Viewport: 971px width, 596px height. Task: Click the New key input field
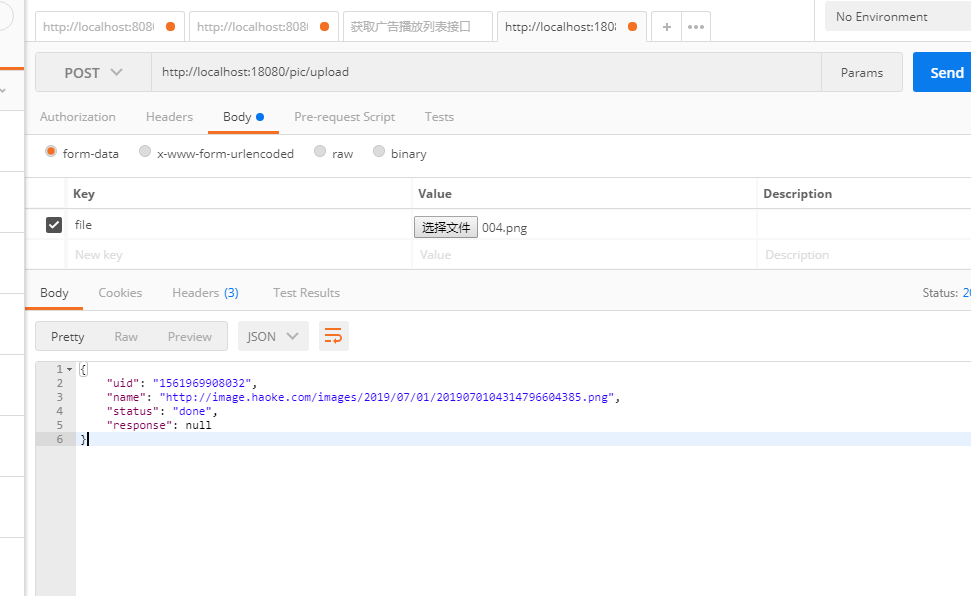click(239, 255)
